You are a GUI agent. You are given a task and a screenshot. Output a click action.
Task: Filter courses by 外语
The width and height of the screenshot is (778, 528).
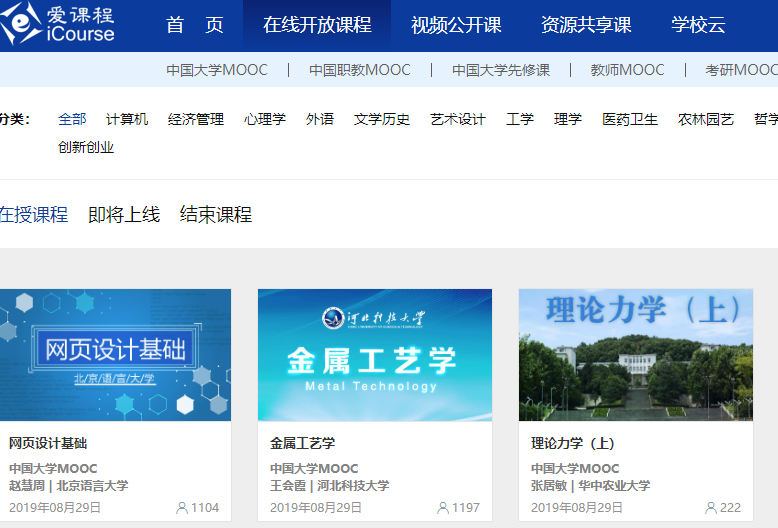[x=320, y=119]
